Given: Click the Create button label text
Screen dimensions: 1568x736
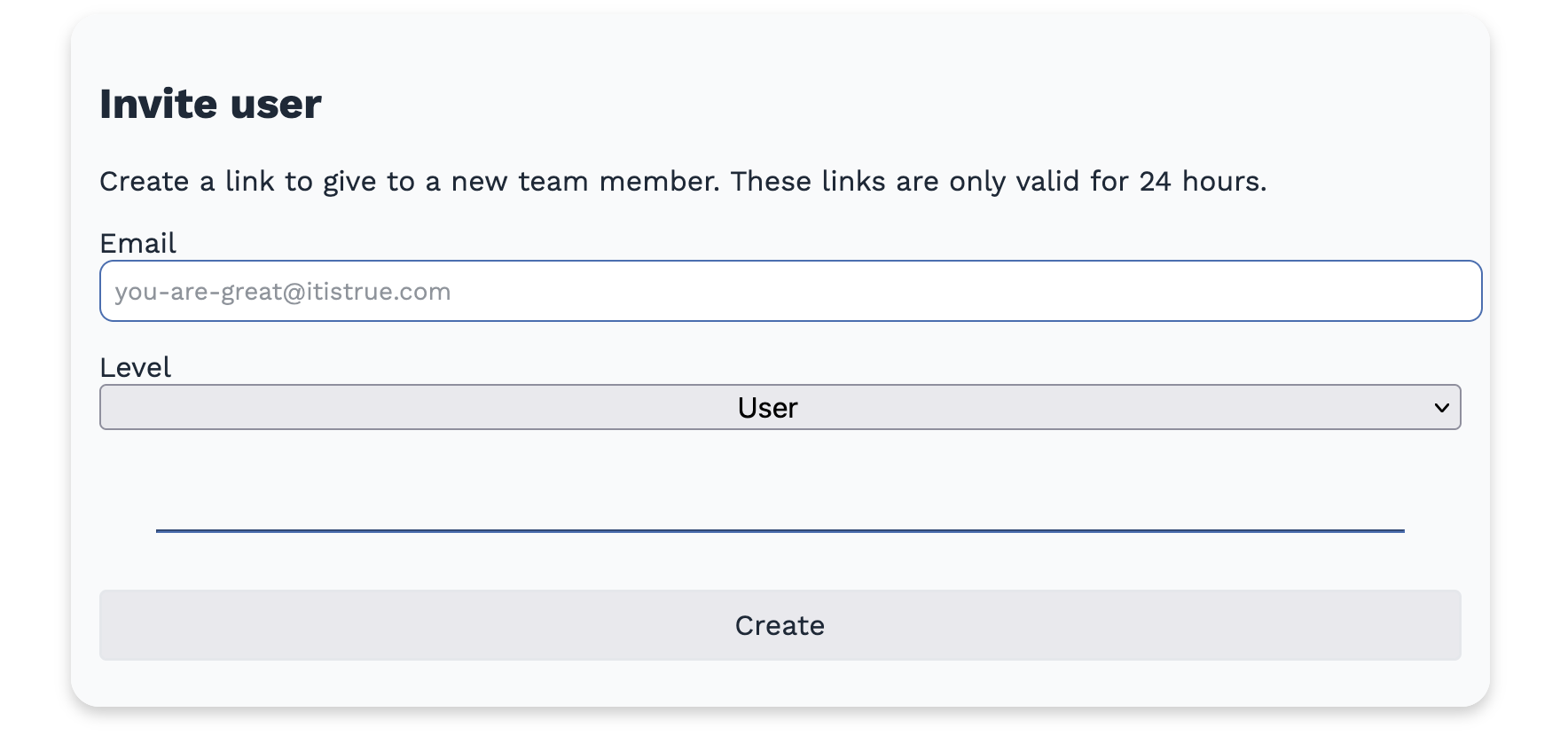Looking at the screenshot, I should [779, 625].
